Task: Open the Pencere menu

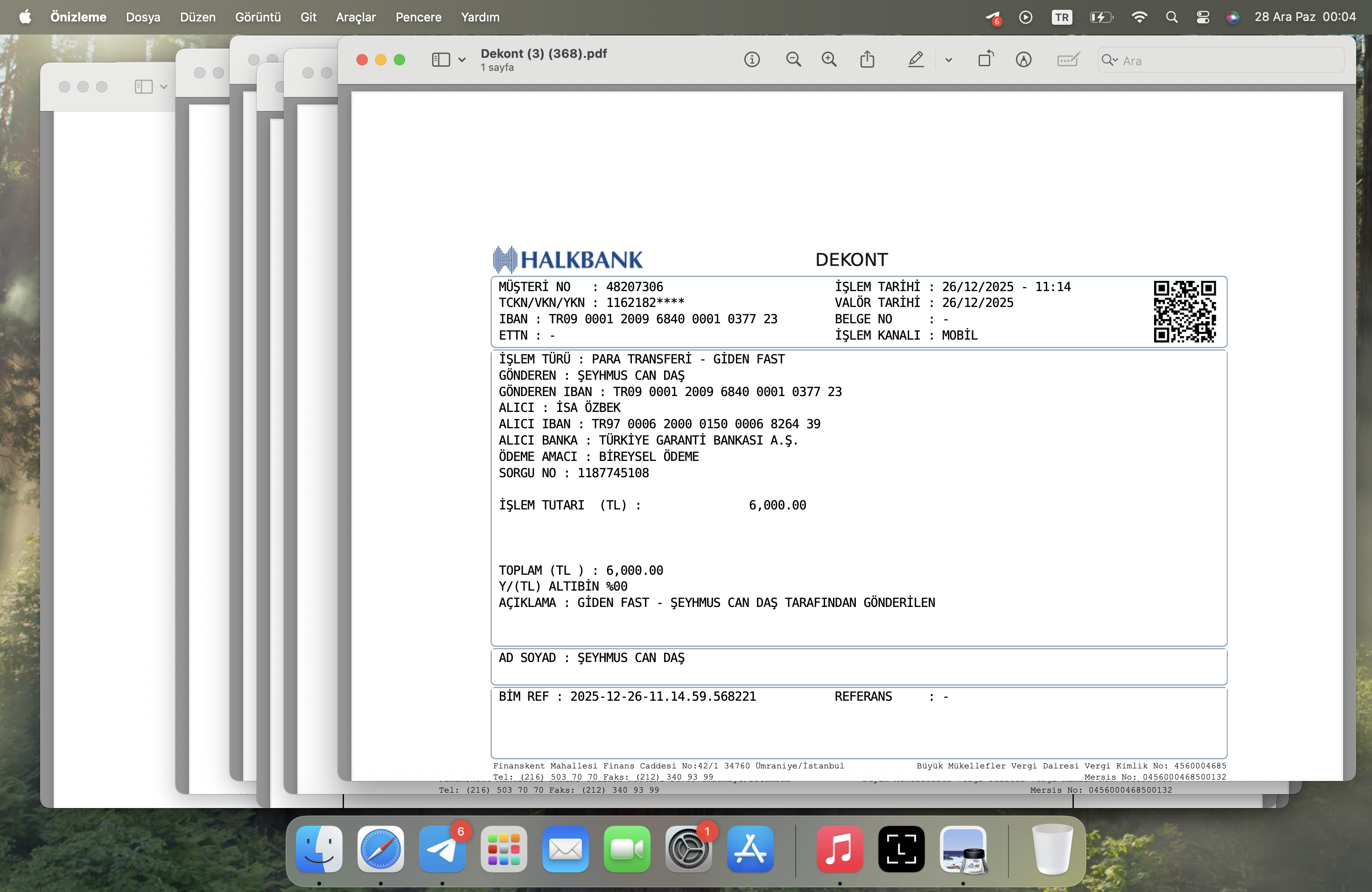Action: 419,17
